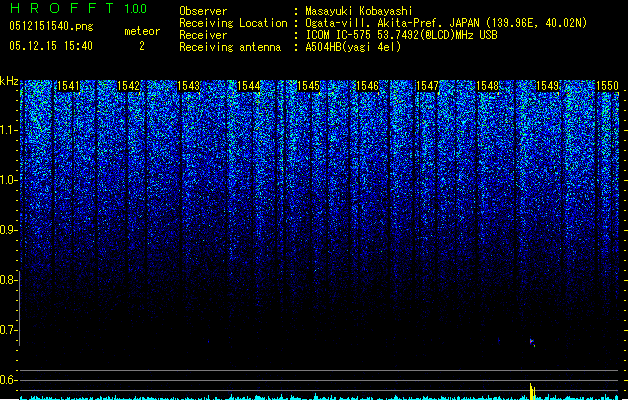This screenshot has height=400, width=629.
Task: Click the 1549 time marker
Action: coord(547,86)
